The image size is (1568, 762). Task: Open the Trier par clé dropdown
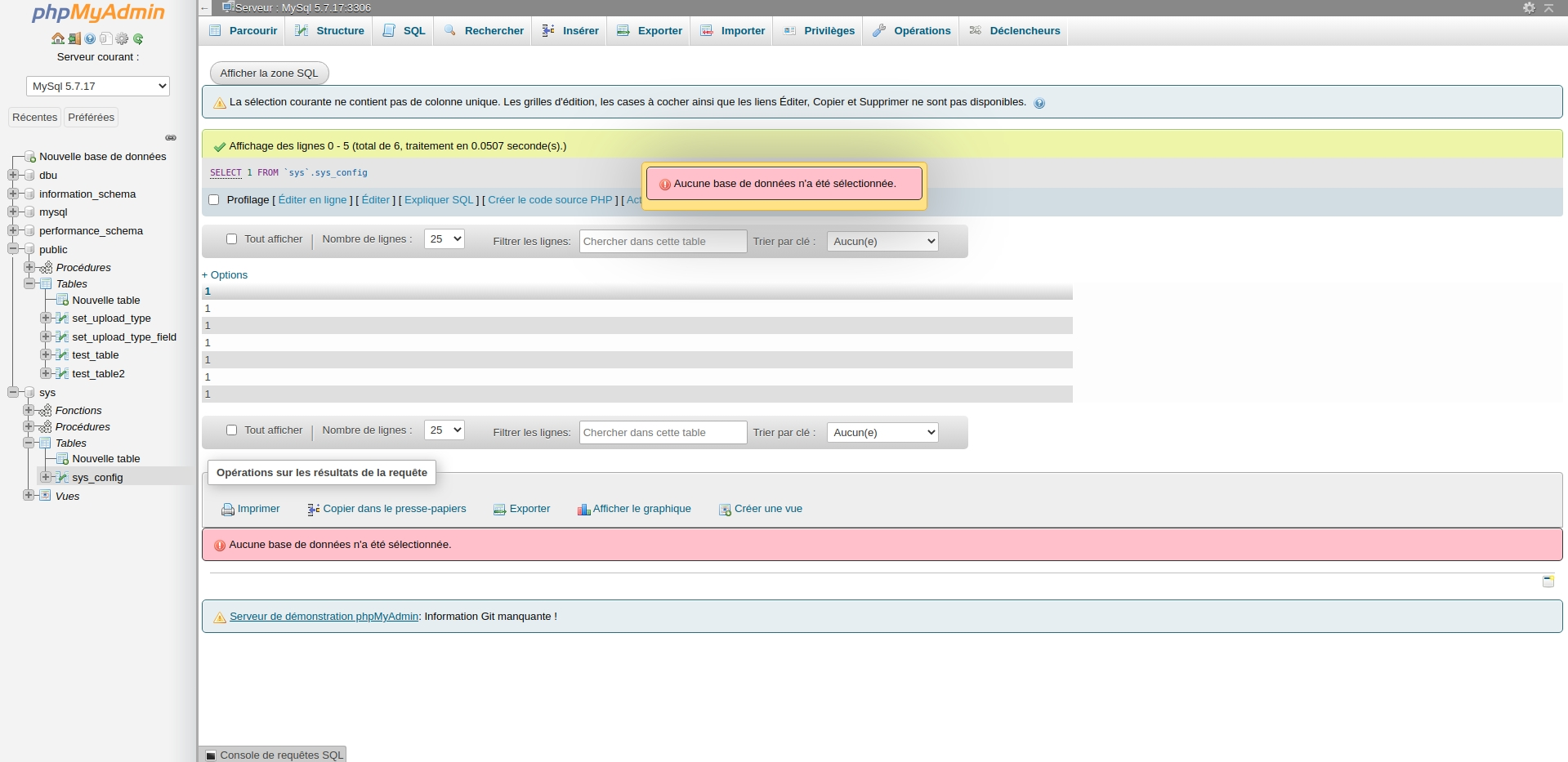pyautogui.click(x=882, y=241)
